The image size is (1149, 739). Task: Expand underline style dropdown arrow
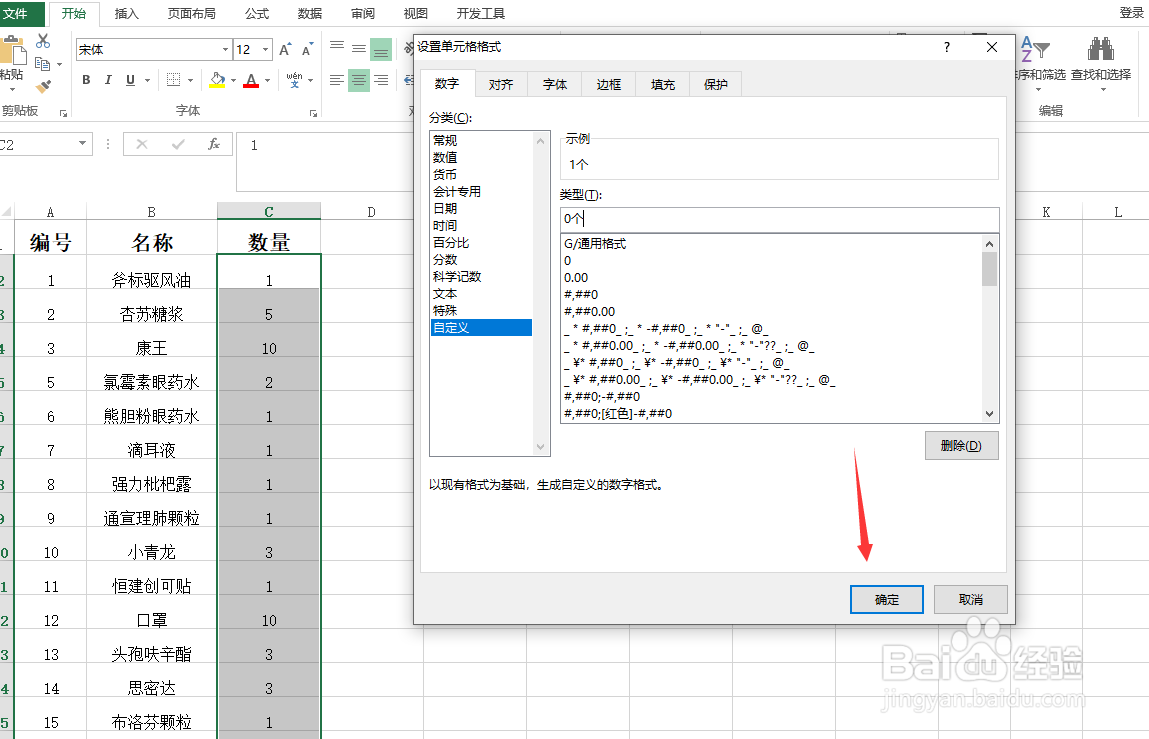pos(147,80)
